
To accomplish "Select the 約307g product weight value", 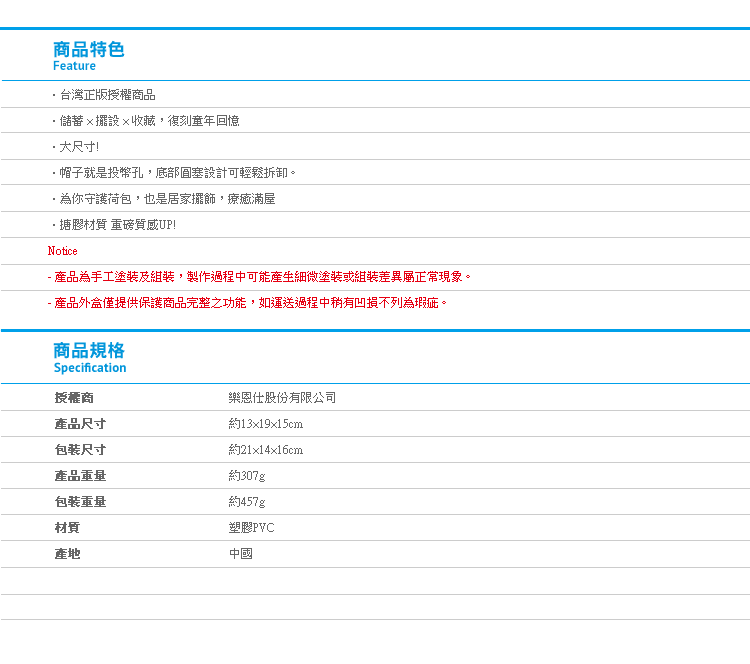I will pyautogui.click(x=247, y=476).
